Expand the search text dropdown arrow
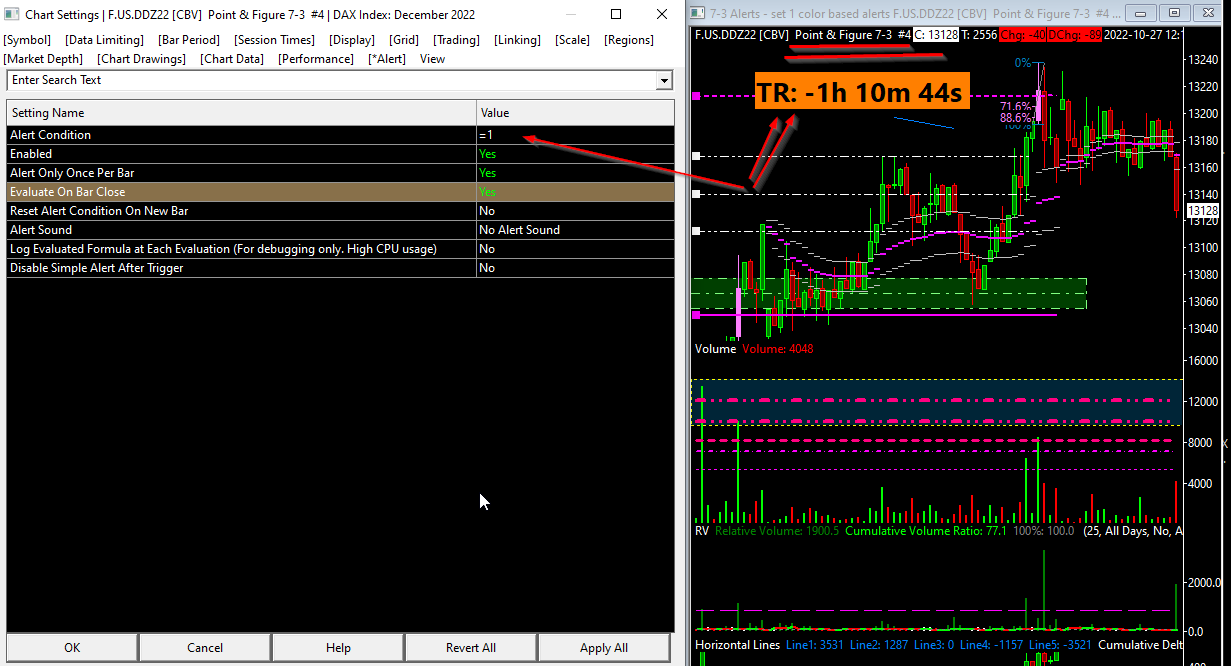The height and width of the screenshot is (666, 1231). (x=664, y=80)
